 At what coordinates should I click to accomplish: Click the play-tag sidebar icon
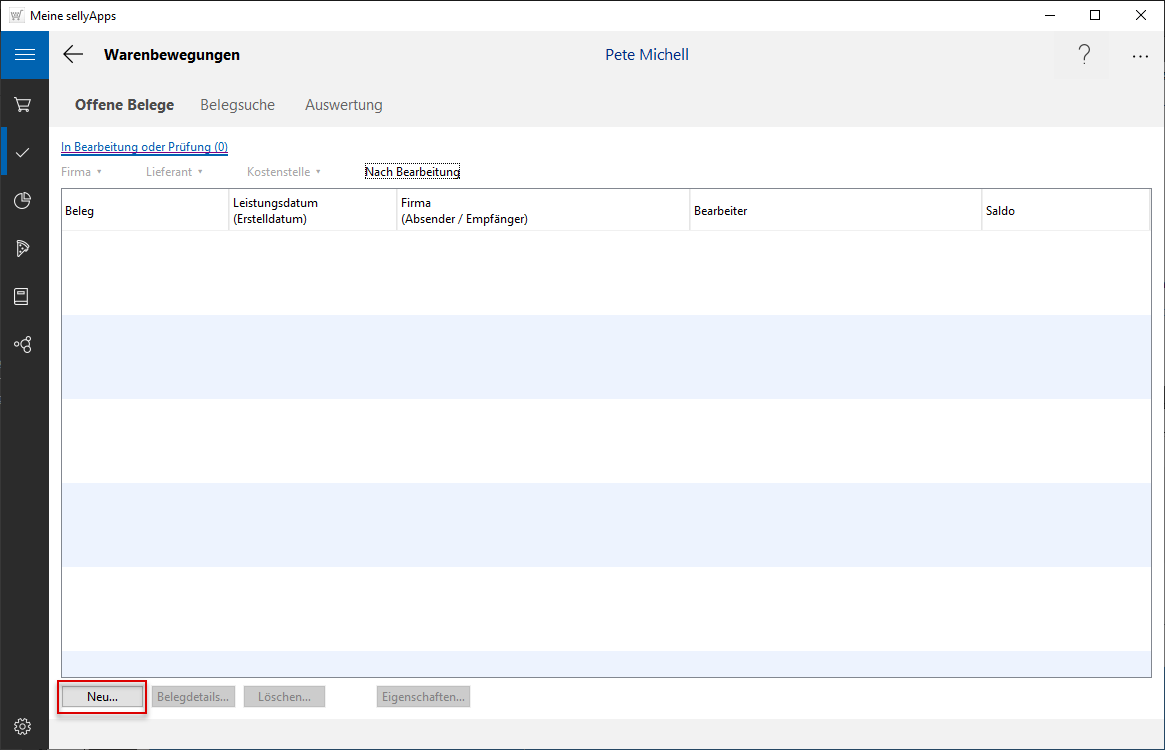(x=23, y=248)
